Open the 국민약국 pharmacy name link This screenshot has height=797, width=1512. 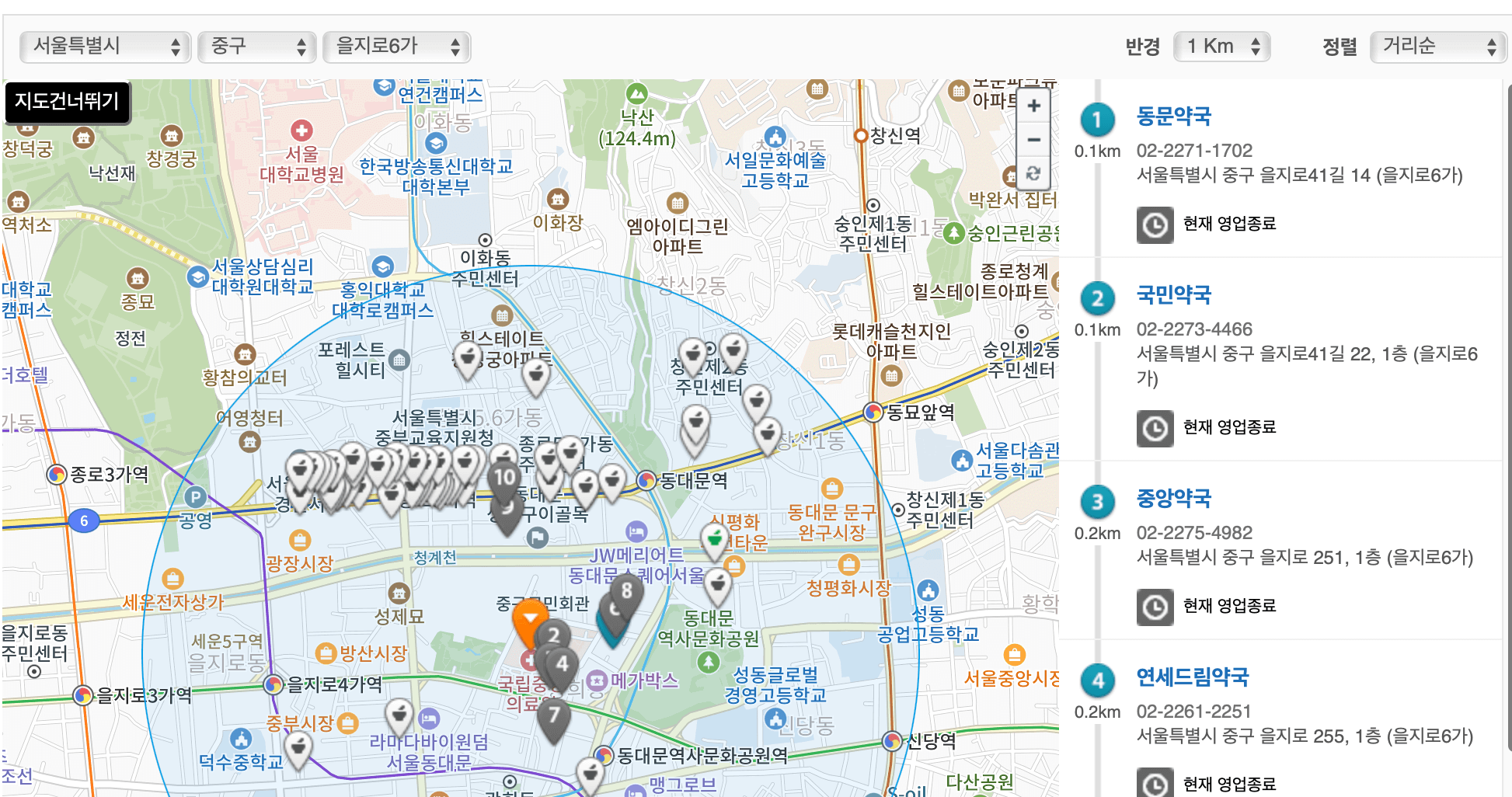coord(1173,296)
